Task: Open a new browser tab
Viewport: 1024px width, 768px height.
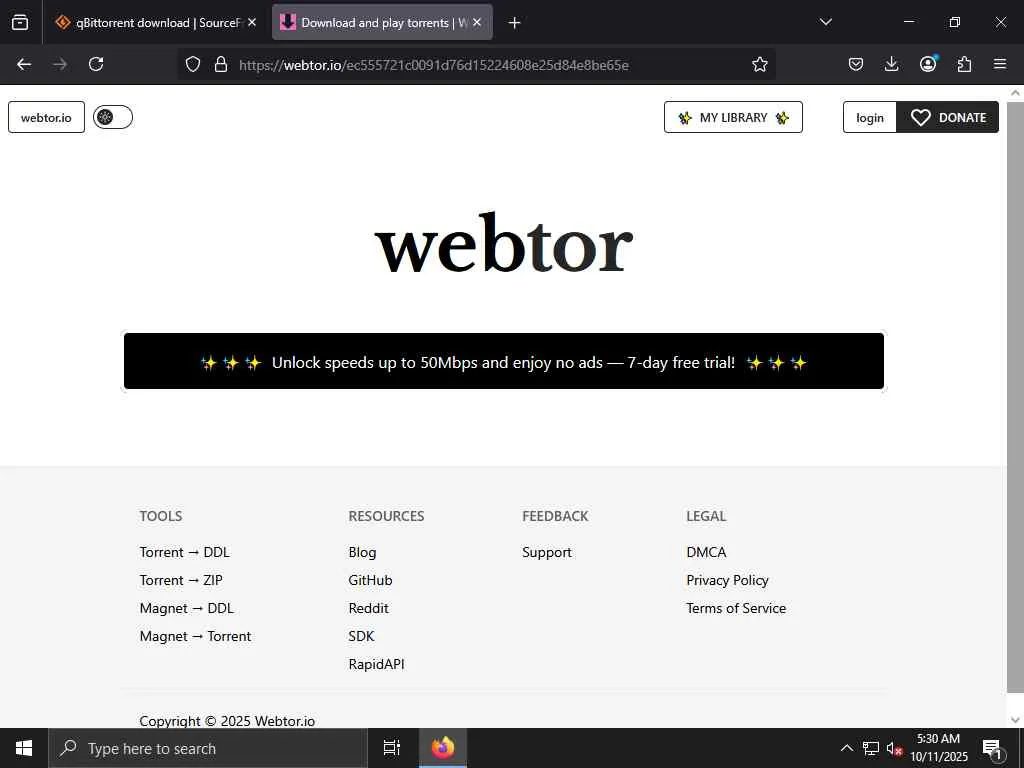Action: tap(515, 22)
